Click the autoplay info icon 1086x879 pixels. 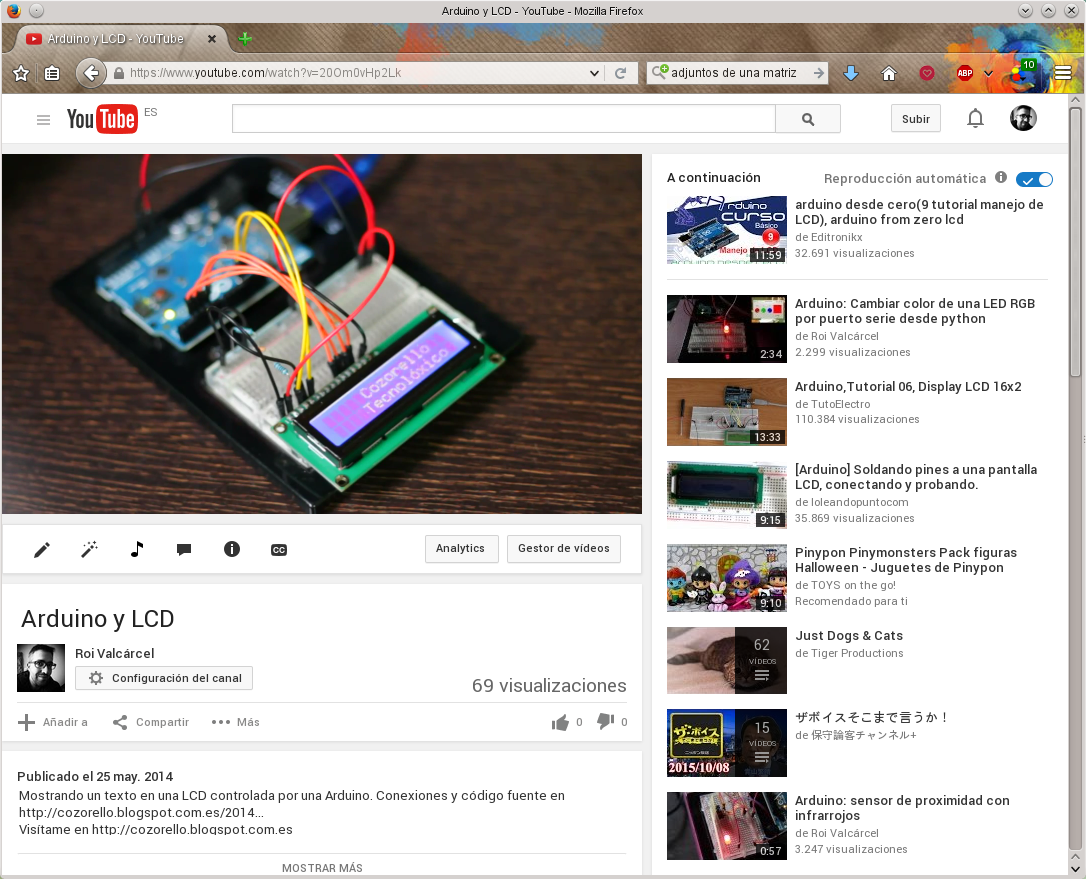click(1001, 177)
